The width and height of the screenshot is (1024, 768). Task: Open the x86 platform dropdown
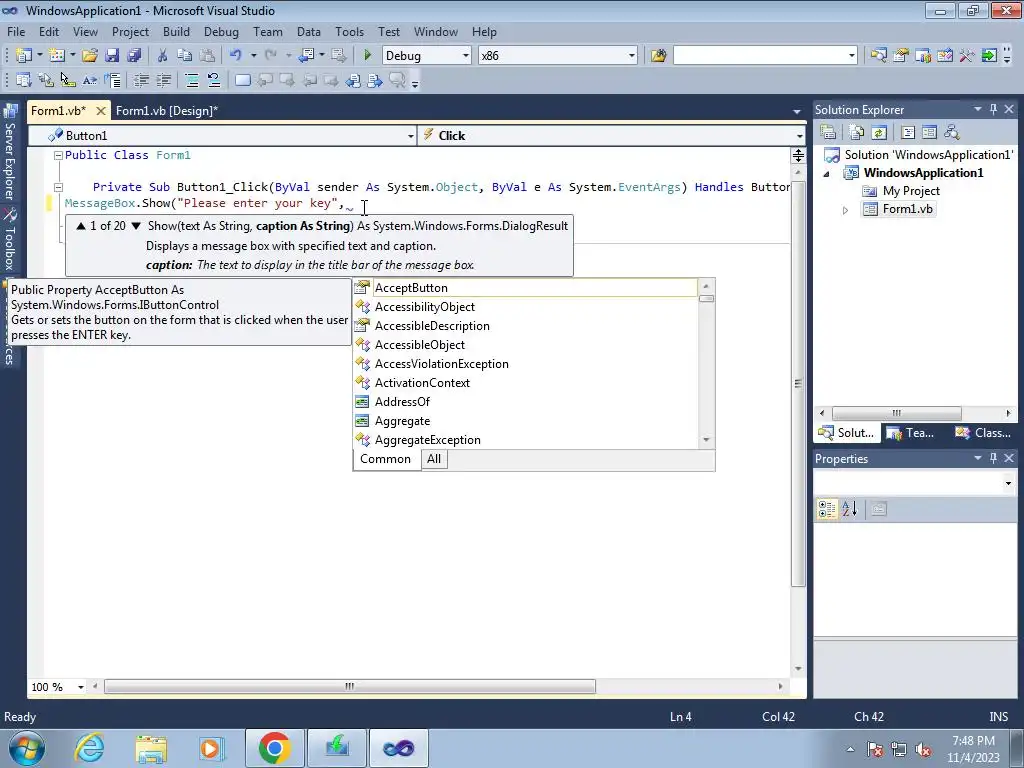(632, 56)
